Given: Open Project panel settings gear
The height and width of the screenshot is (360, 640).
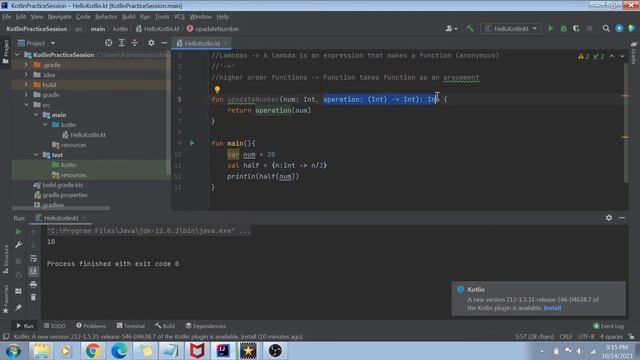Looking at the screenshot, I should [x=151, y=43].
